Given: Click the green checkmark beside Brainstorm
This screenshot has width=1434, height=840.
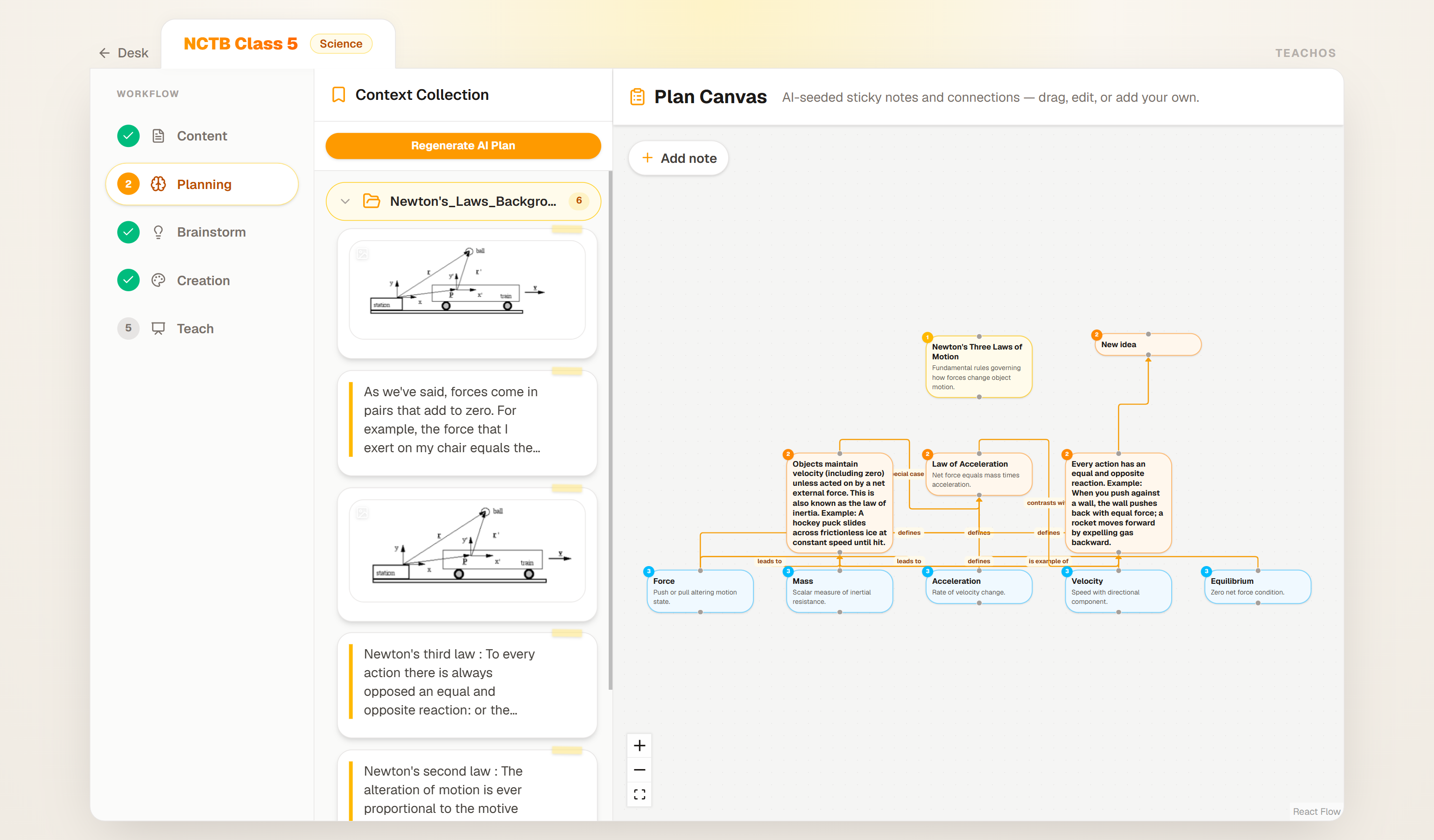Looking at the screenshot, I should click(x=128, y=232).
